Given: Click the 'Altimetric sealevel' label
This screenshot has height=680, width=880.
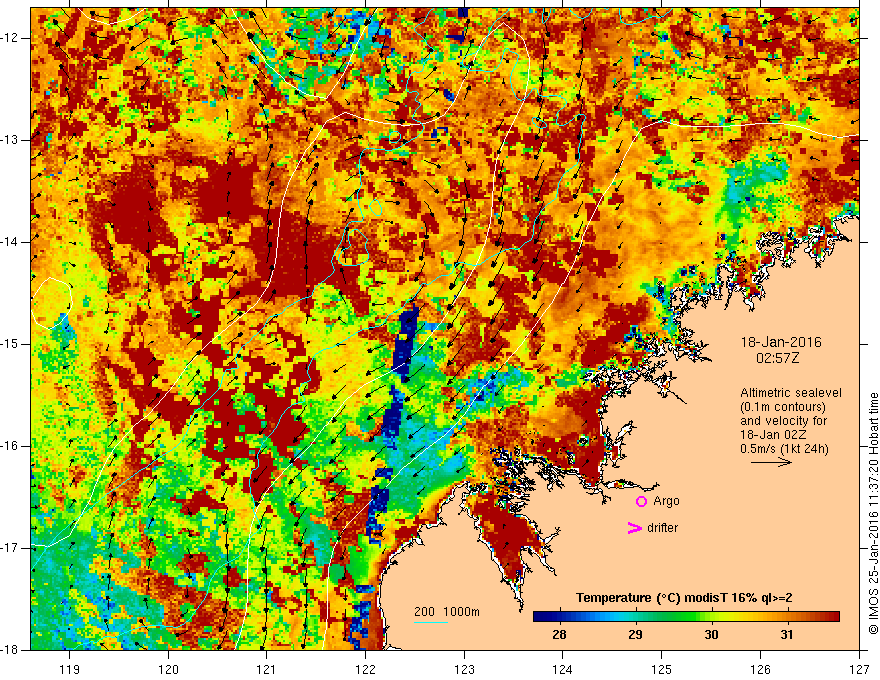Looking at the screenshot, I should point(791,393).
